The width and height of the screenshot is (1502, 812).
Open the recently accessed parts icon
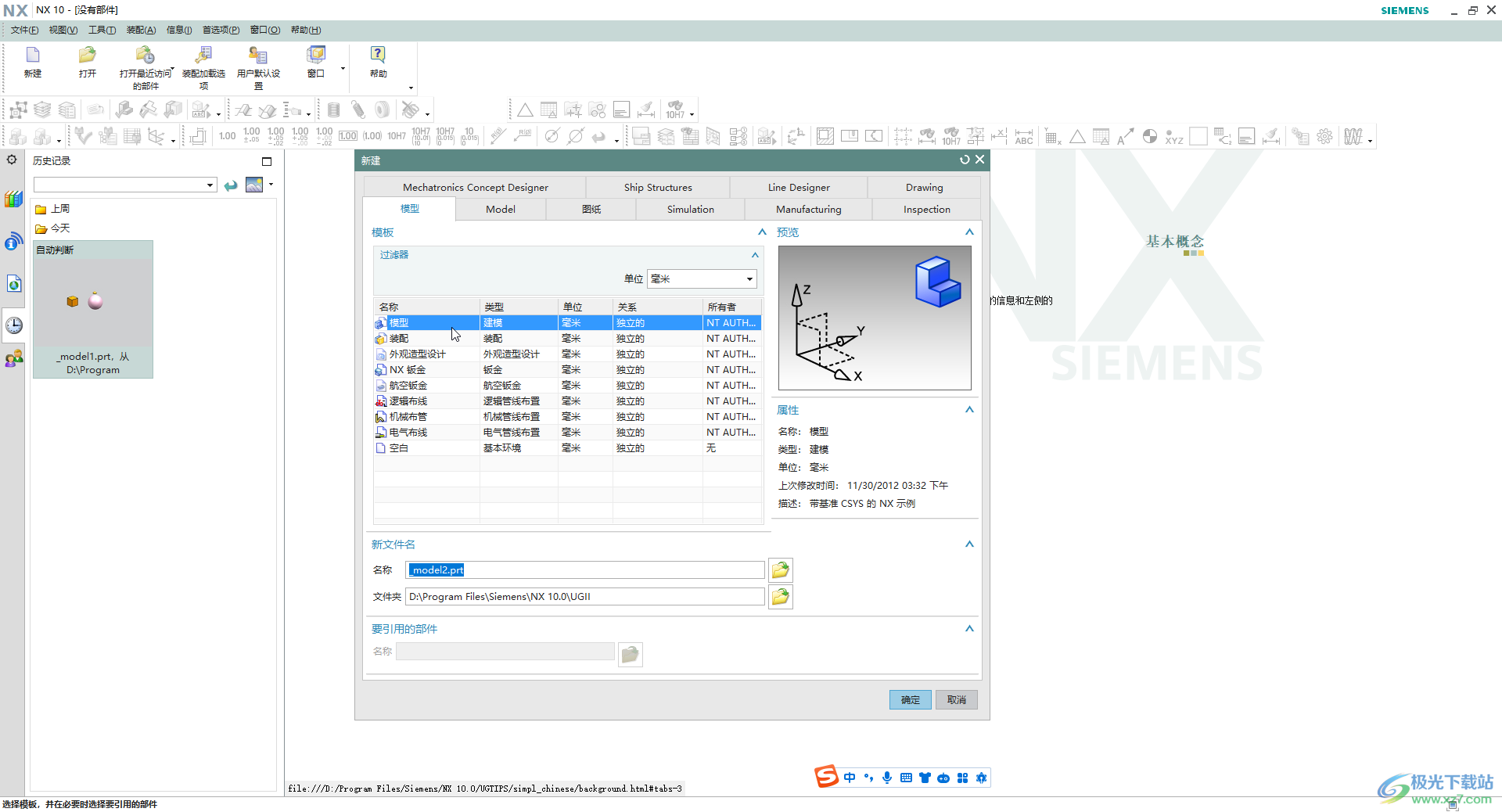[x=146, y=55]
